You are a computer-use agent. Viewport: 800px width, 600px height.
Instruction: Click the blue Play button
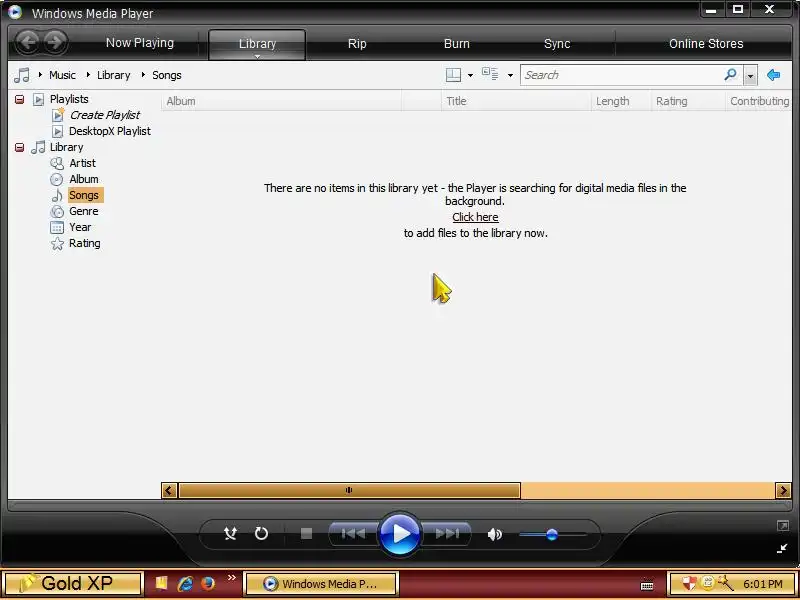pos(400,534)
